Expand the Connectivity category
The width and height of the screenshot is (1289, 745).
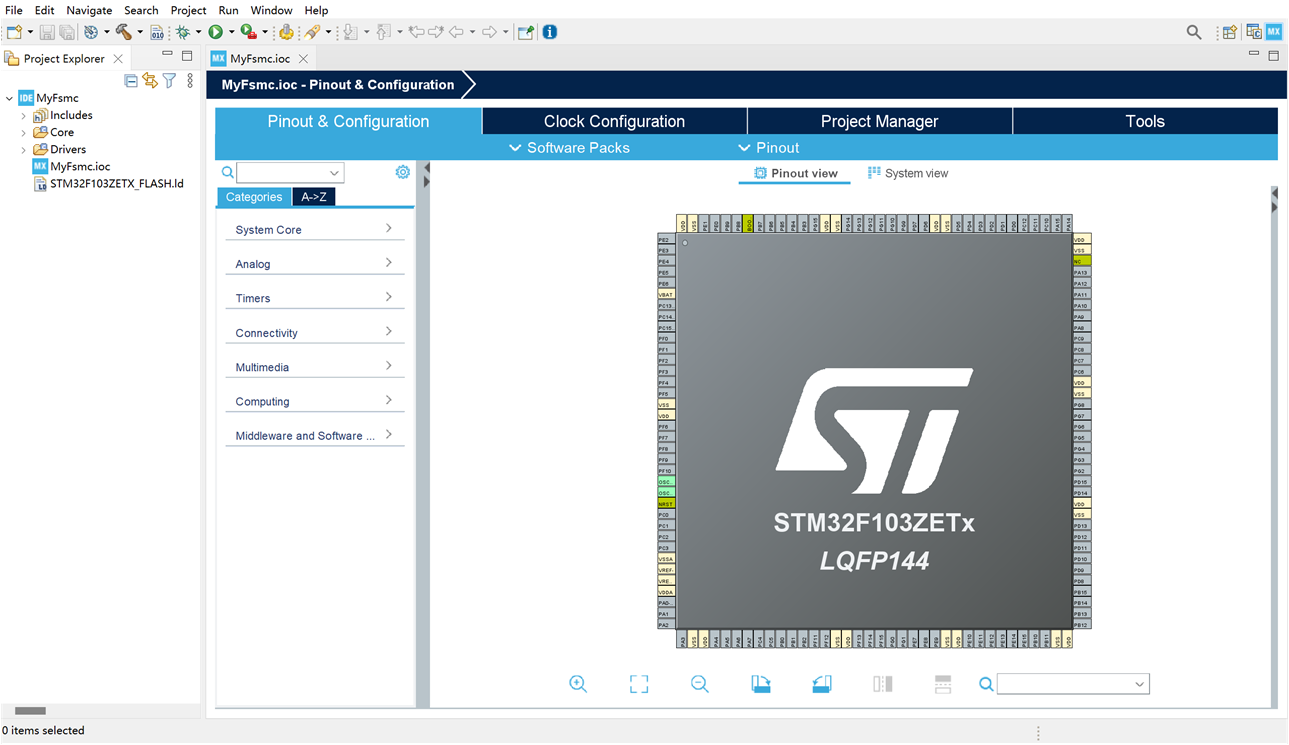point(314,332)
